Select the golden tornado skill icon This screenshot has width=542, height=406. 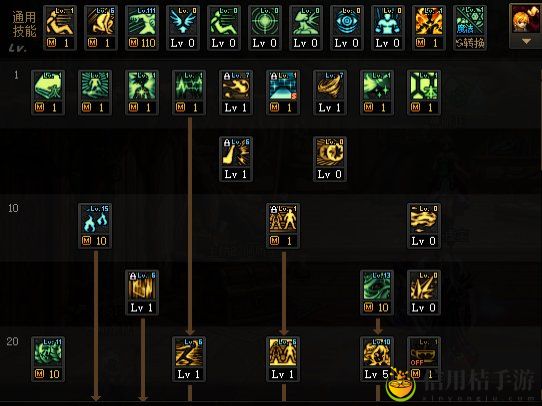330,92
